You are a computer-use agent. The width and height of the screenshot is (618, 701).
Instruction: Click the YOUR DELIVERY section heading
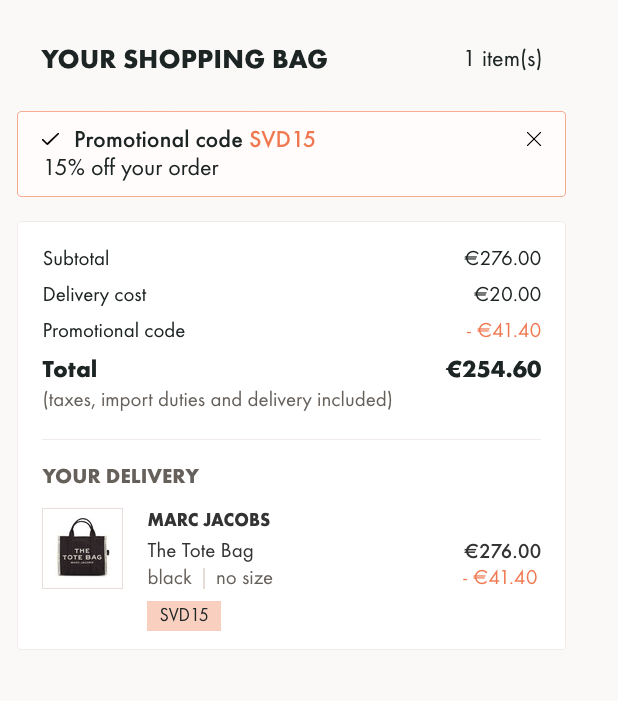[x=121, y=476]
